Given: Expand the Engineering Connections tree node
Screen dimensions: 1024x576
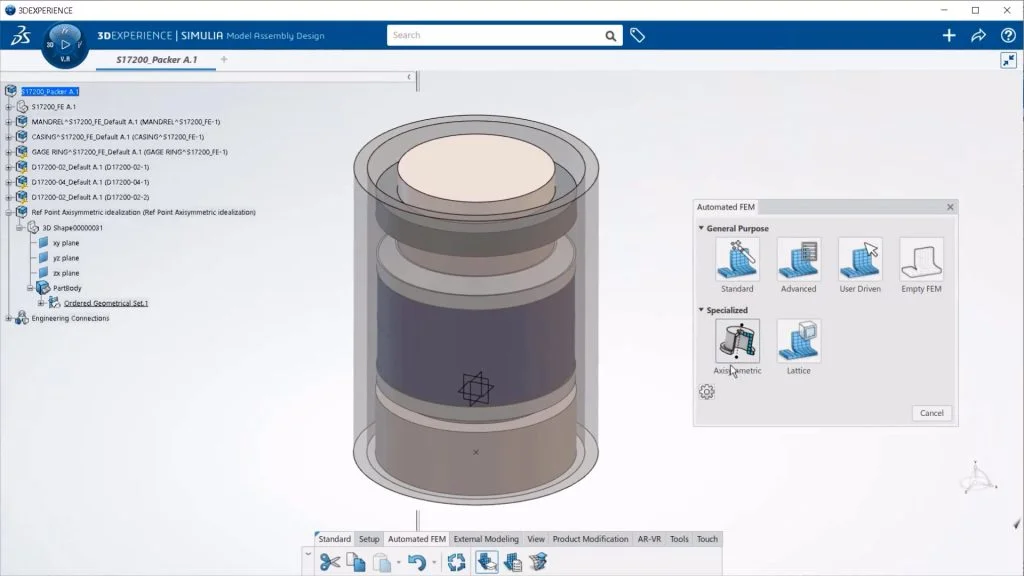Looking at the screenshot, I should 8,318.
